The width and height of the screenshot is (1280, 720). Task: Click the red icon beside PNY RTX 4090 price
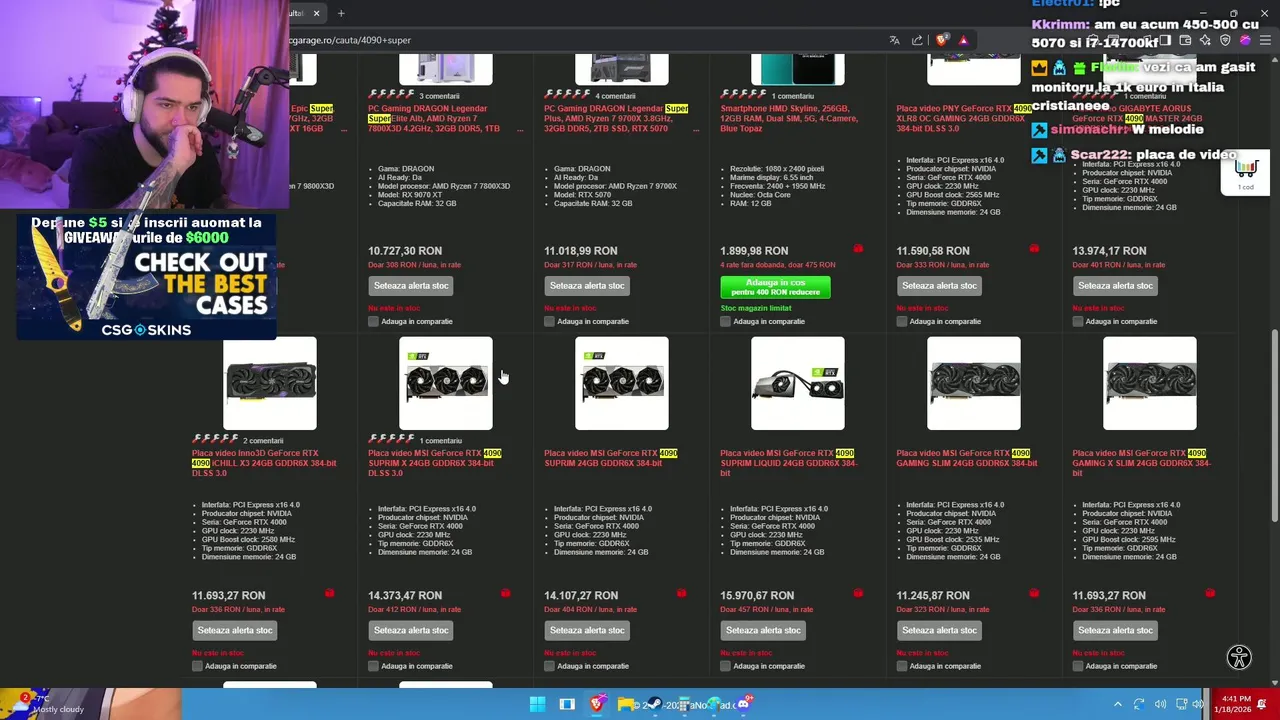click(x=1034, y=248)
